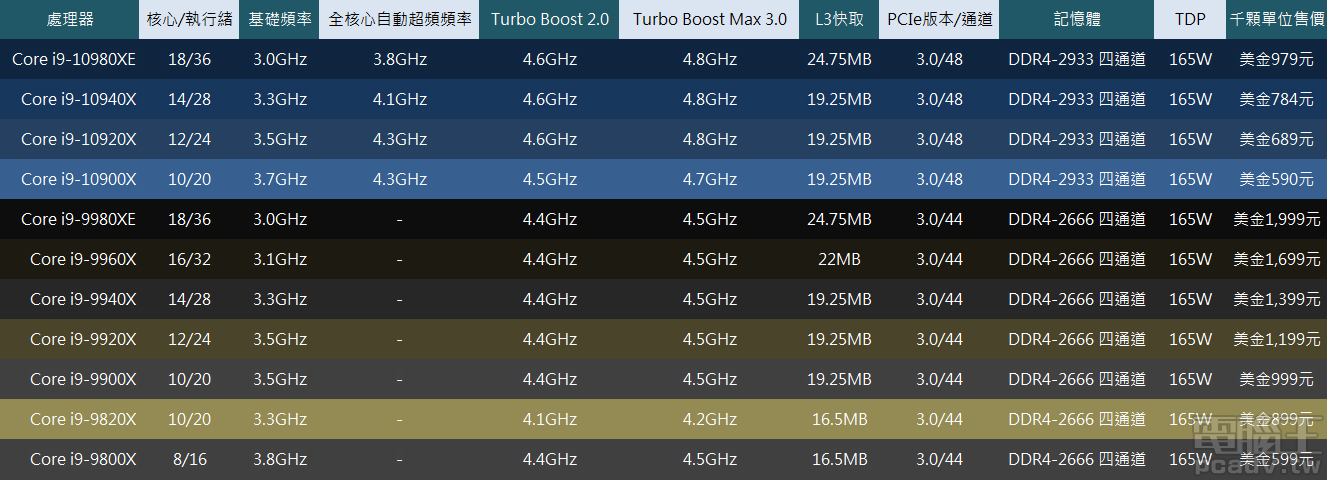The width and height of the screenshot is (1327, 480).
Task: Click the PCIe版本/通道 column header
Action: click(939, 19)
